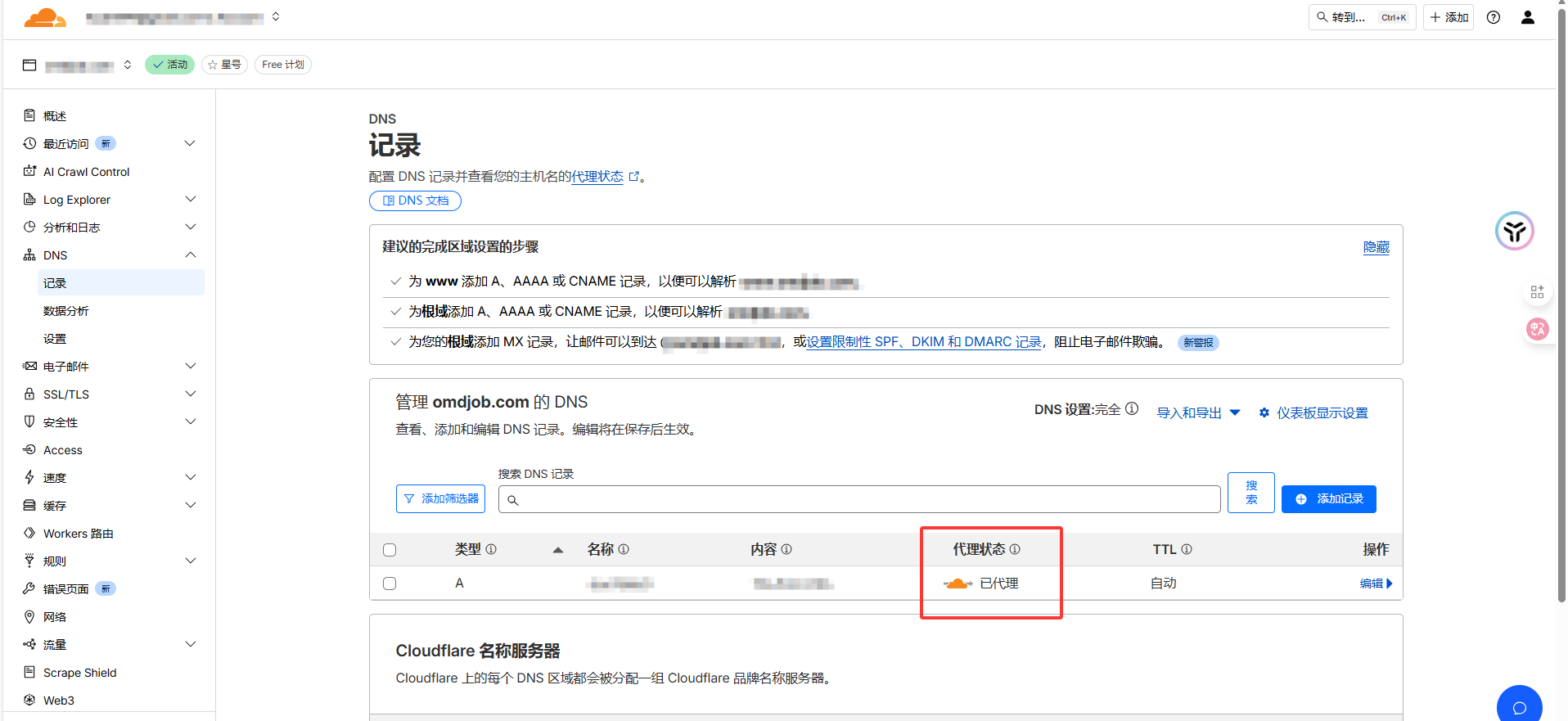Expand 电子邮件 chevron
This screenshot has height=721, width=1568.
[191, 366]
